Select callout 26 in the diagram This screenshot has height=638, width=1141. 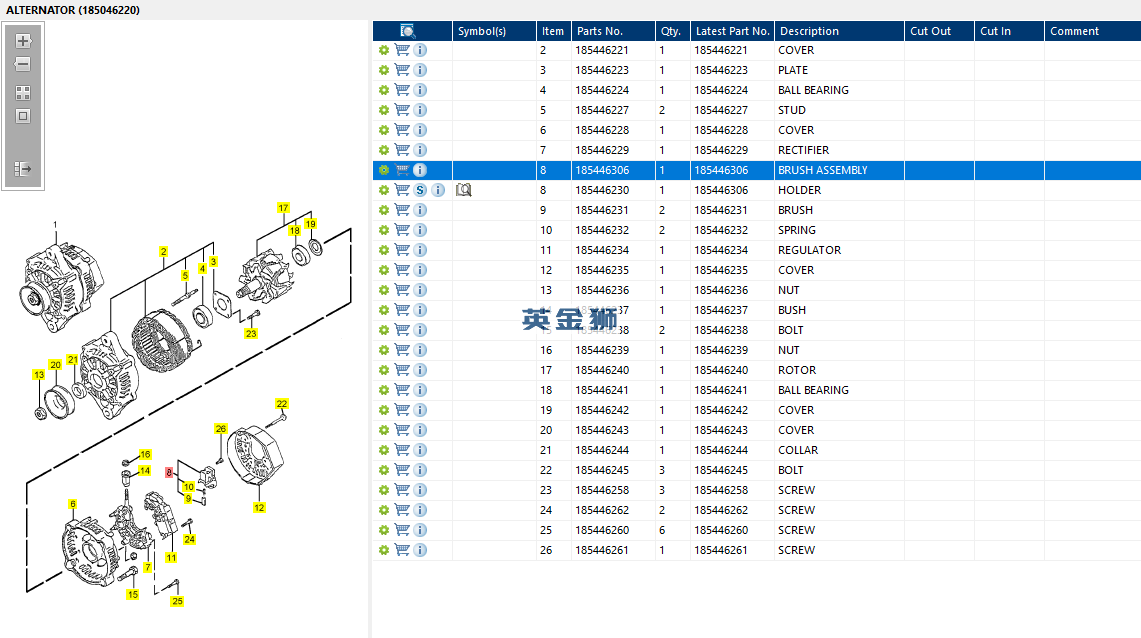coord(220,428)
